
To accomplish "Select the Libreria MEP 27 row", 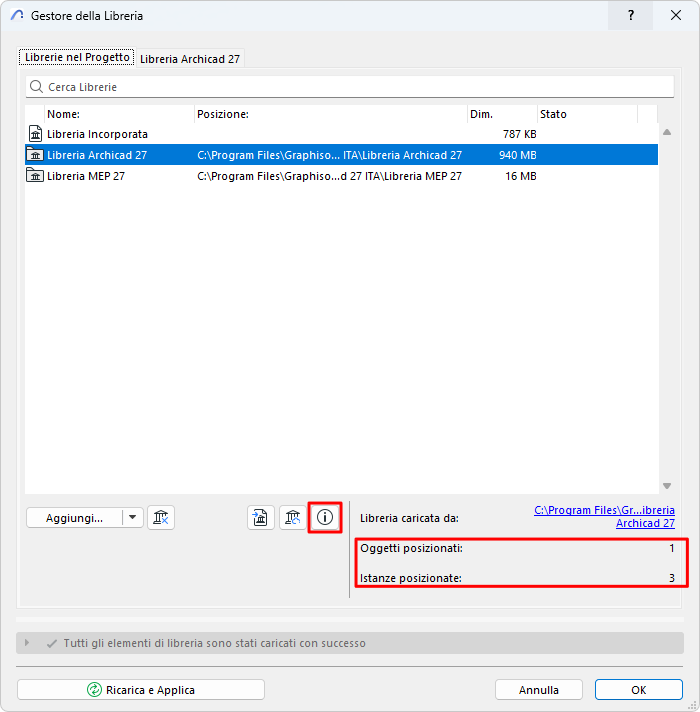I will point(341,176).
